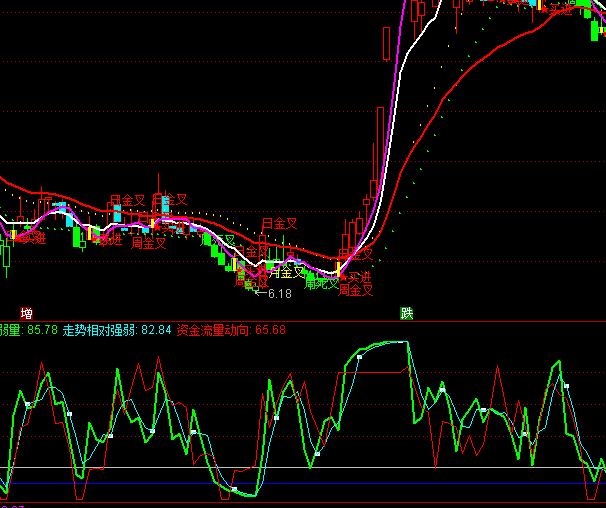Screen dimensions: 606x508
Task: Click the yellow 月金叉 signal label
Action: coord(286,272)
